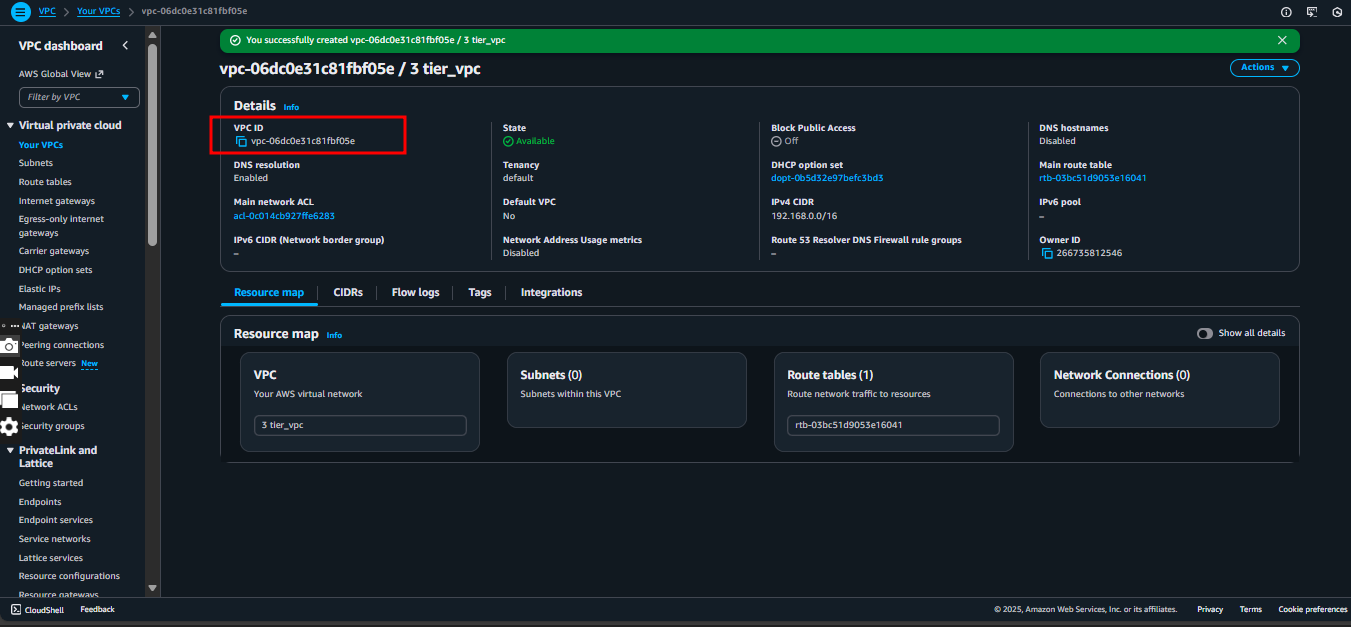Open Cookie preferences in footer

click(x=1312, y=609)
